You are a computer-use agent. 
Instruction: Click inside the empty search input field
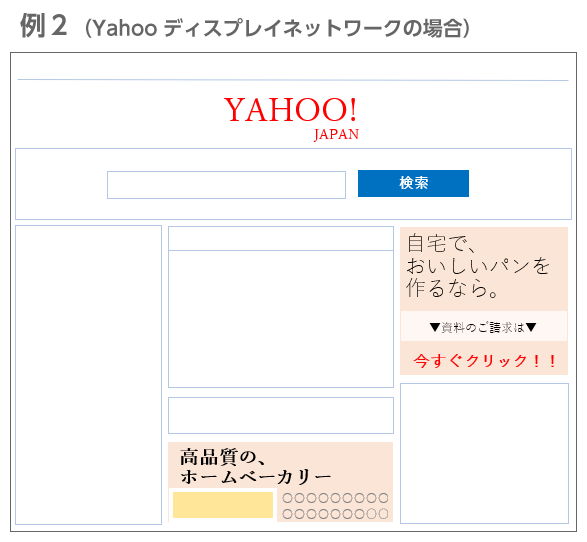coord(226,185)
